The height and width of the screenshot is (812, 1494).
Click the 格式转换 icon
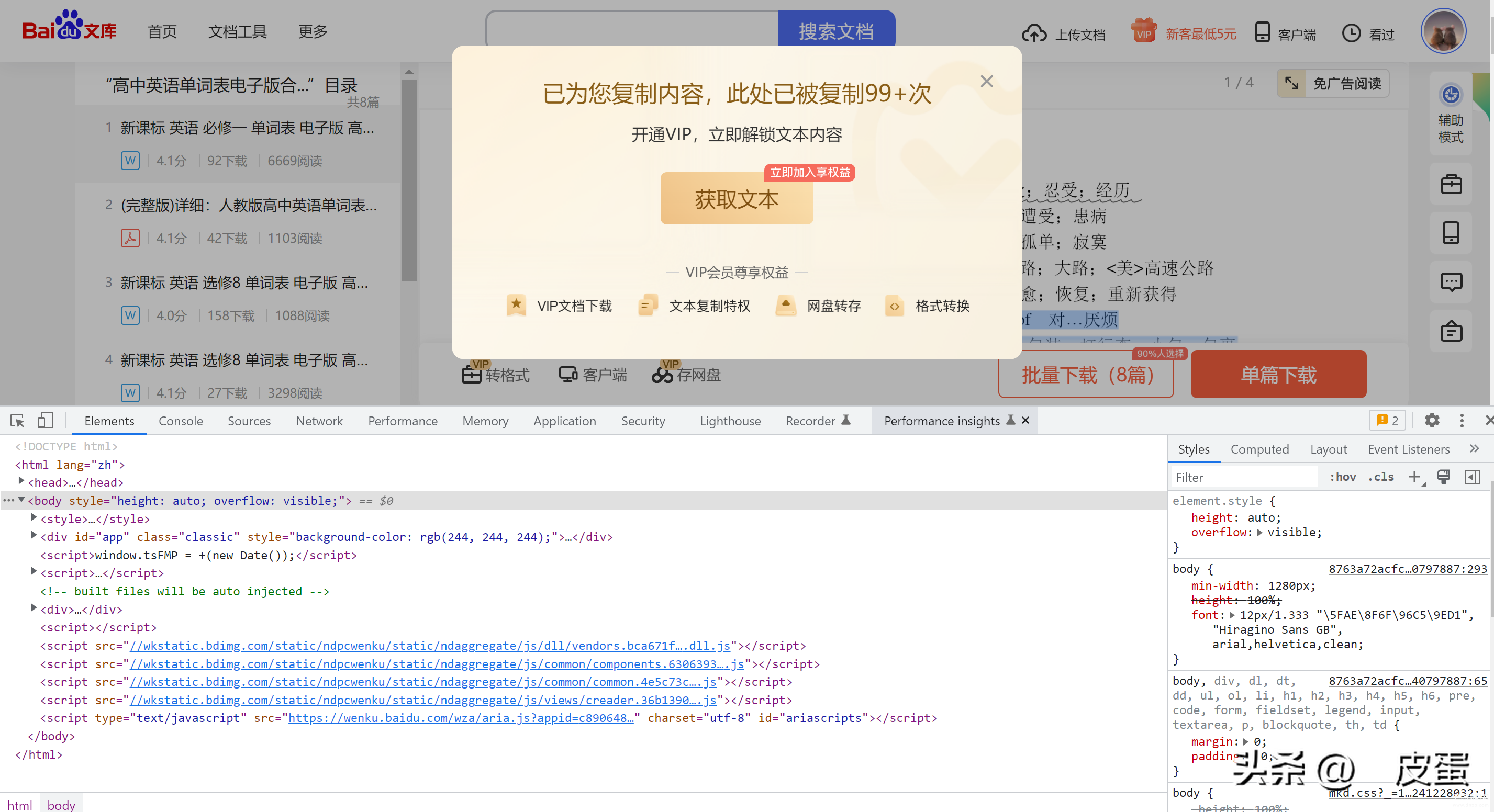tap(894, 306)
